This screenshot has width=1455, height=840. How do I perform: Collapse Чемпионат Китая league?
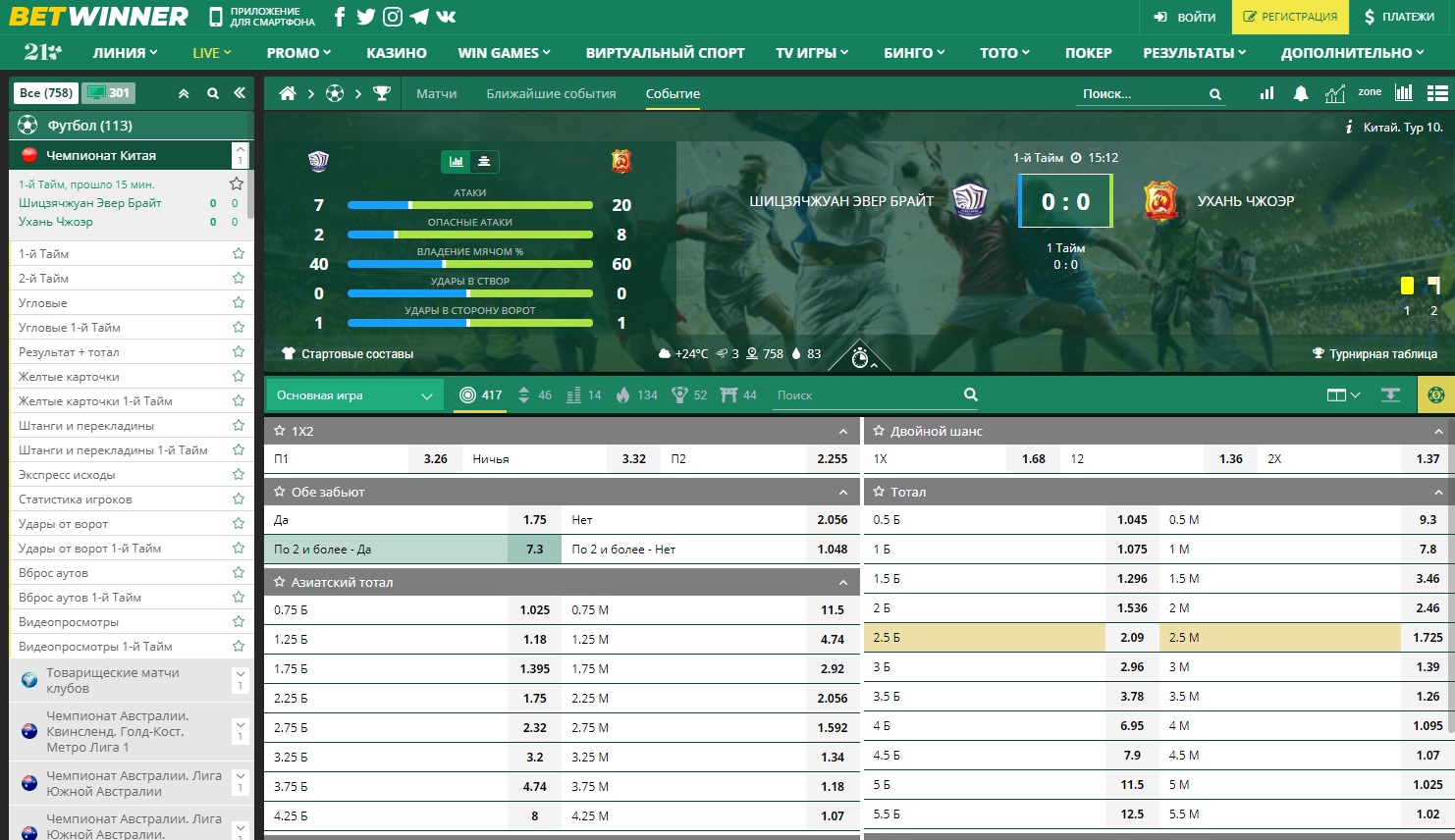pos(240,155)
